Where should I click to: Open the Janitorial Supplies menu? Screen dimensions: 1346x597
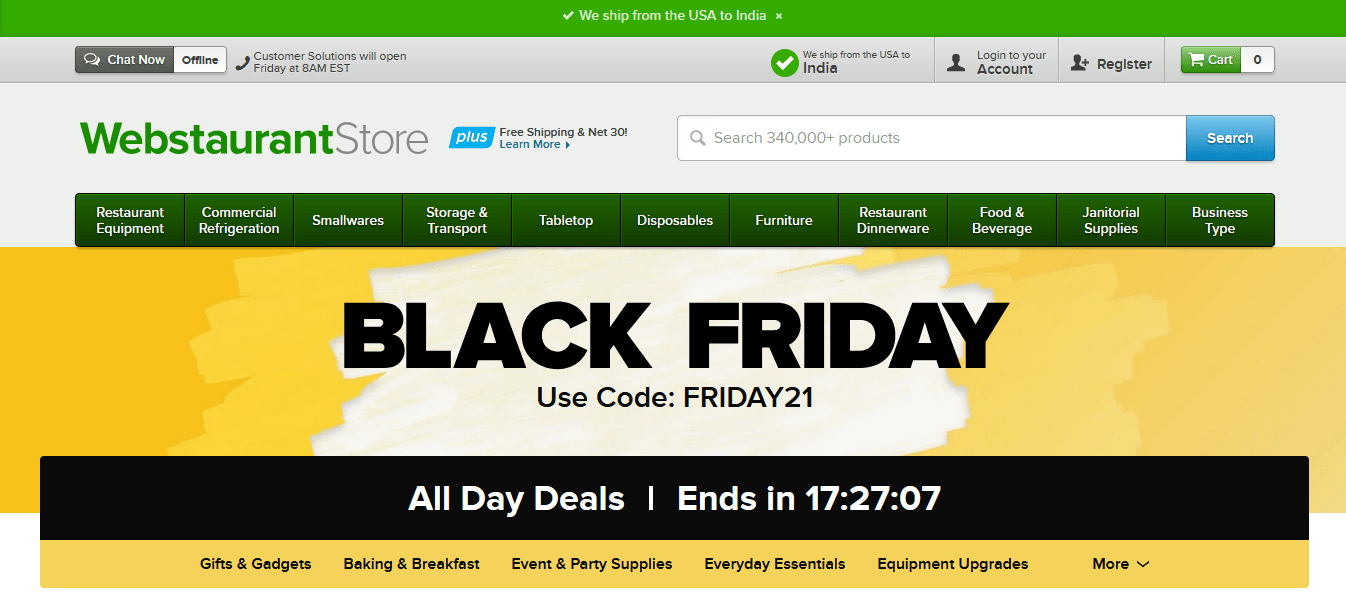tap(1111, 220)
